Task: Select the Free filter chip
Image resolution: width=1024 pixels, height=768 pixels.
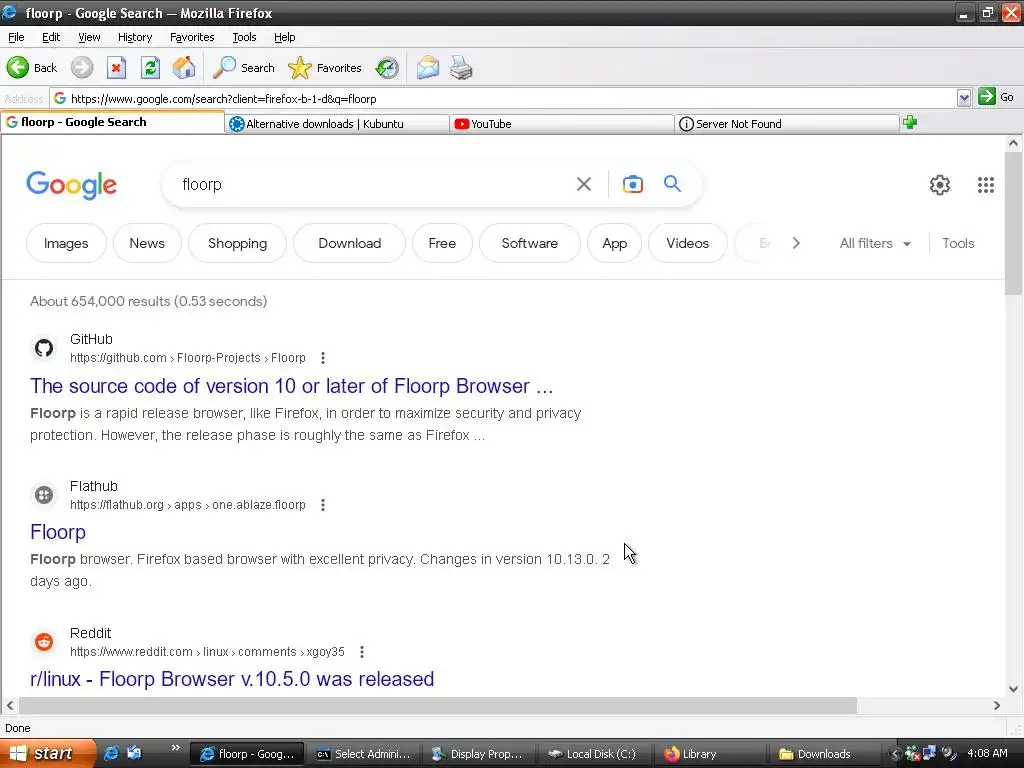Action: coord(442,243)
